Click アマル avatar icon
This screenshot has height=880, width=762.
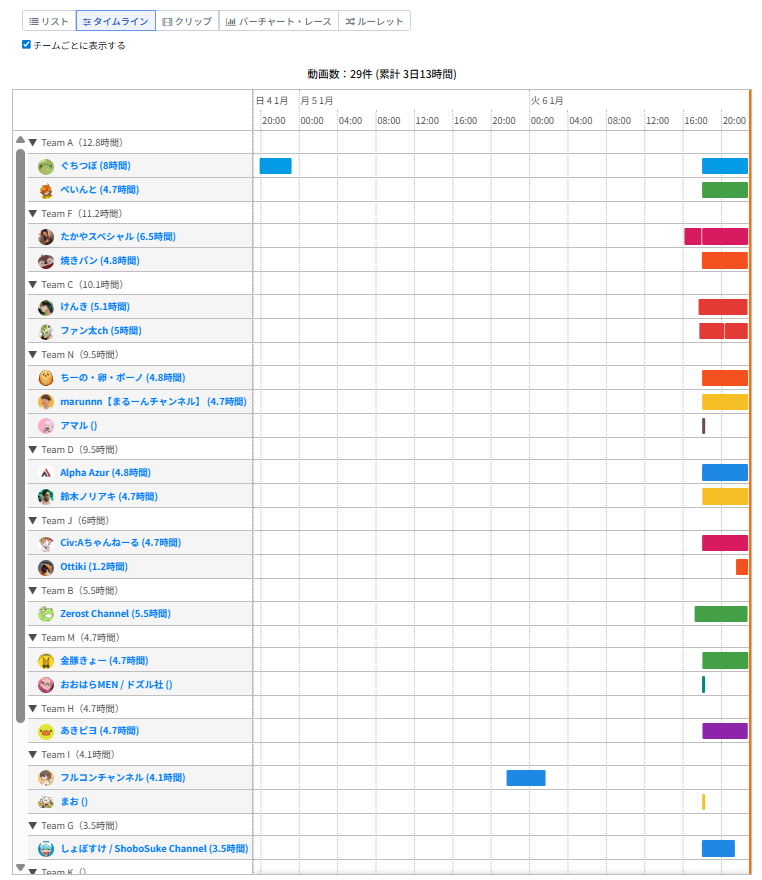tap(46, 426)
